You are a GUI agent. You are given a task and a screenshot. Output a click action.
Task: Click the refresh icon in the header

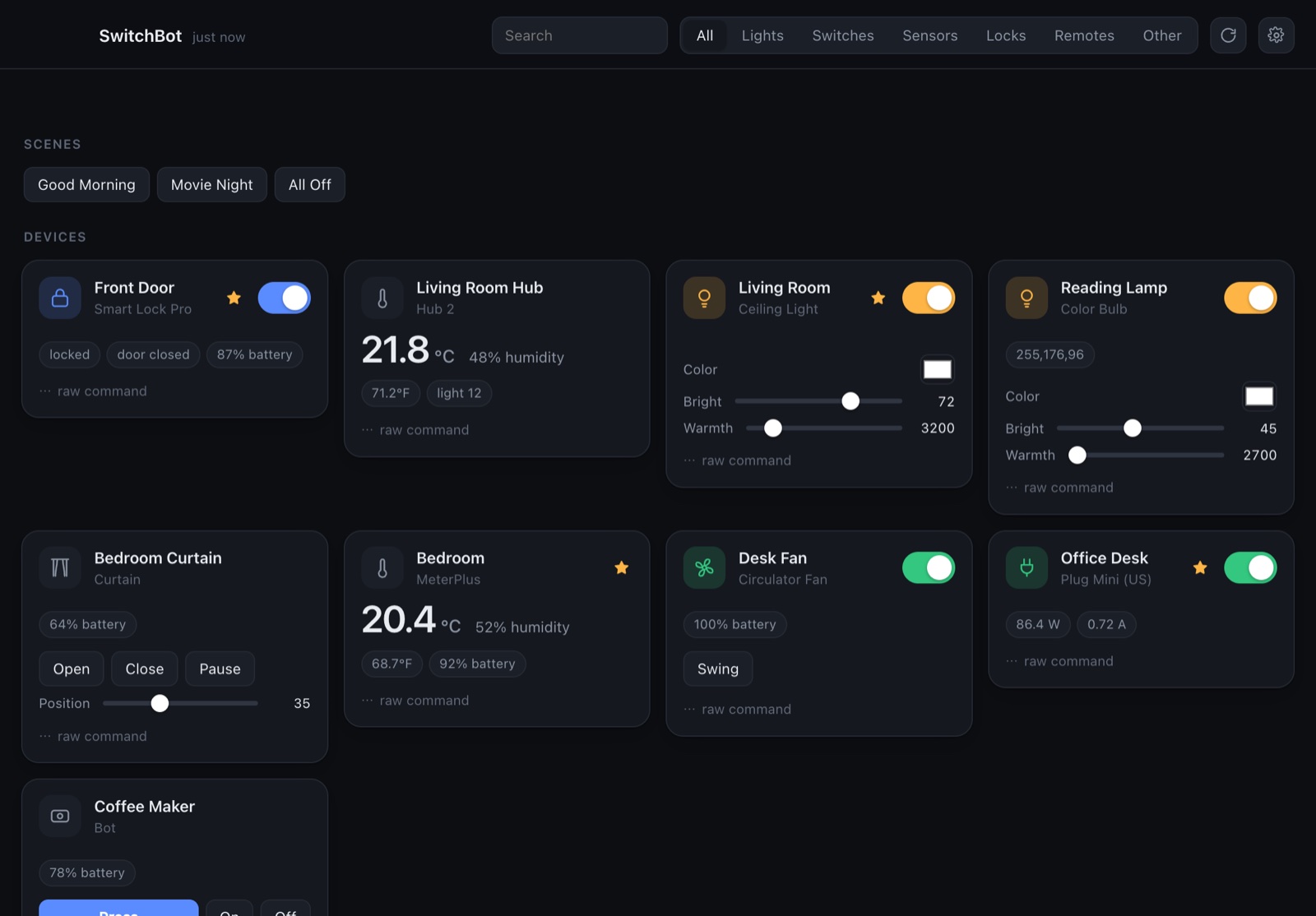pos(1228,35)
